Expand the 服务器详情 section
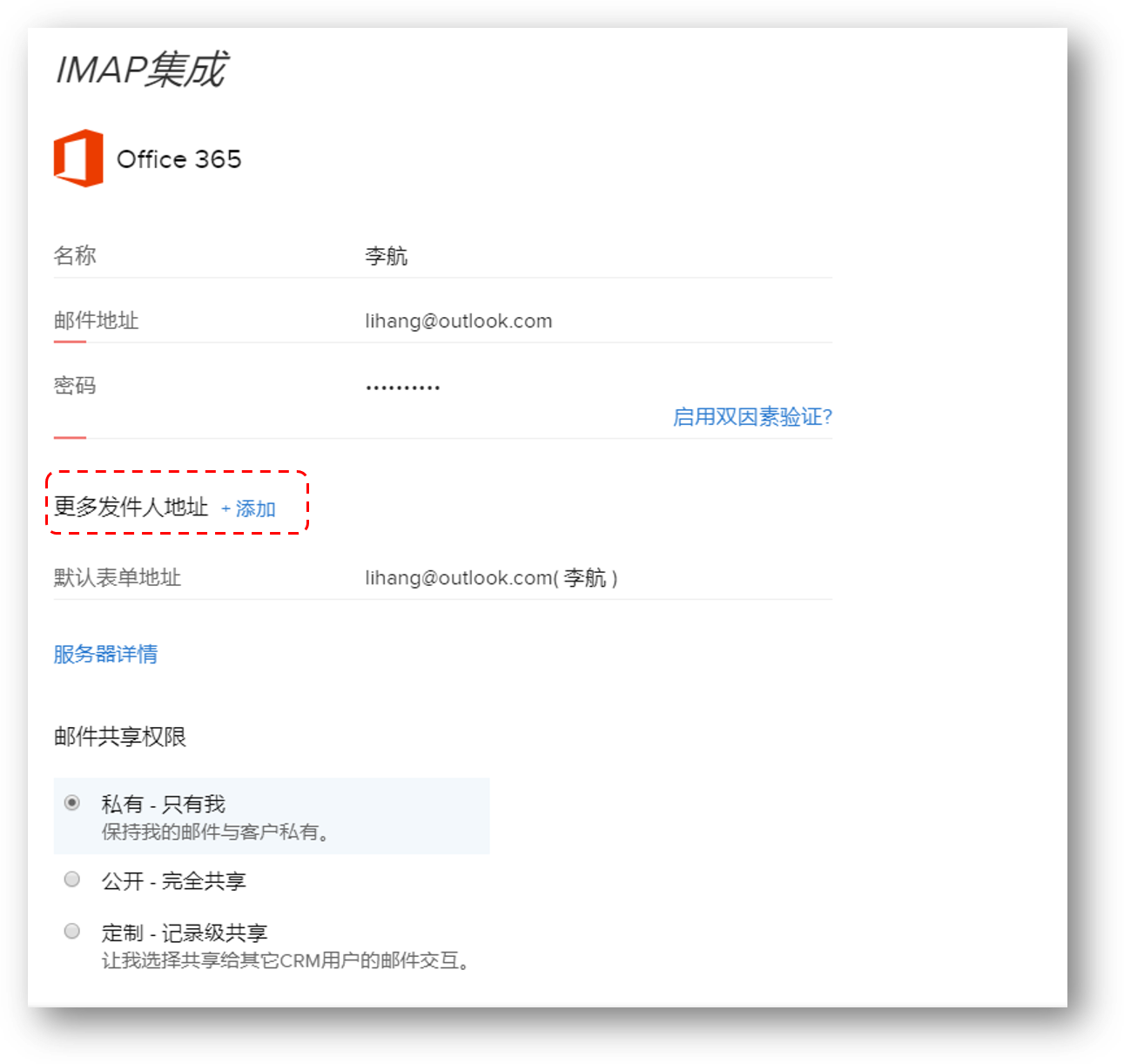 [105, 654]
